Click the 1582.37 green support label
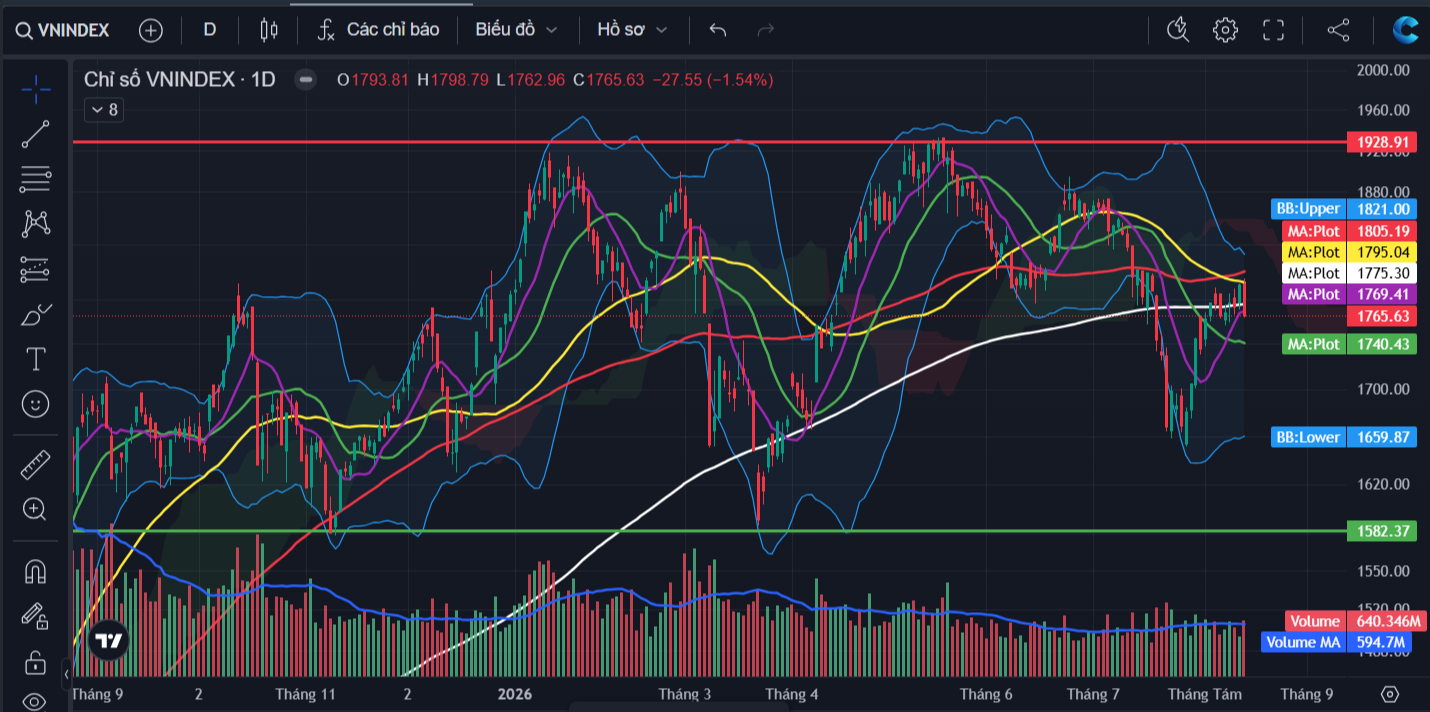1430x712 pixels. click(x=1382, y=531)
